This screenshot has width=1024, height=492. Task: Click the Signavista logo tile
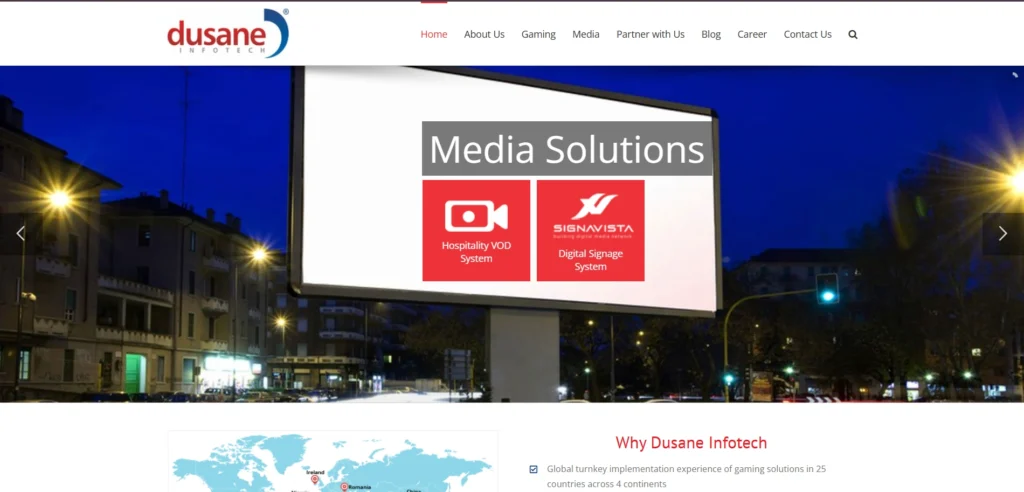(590, 231)
